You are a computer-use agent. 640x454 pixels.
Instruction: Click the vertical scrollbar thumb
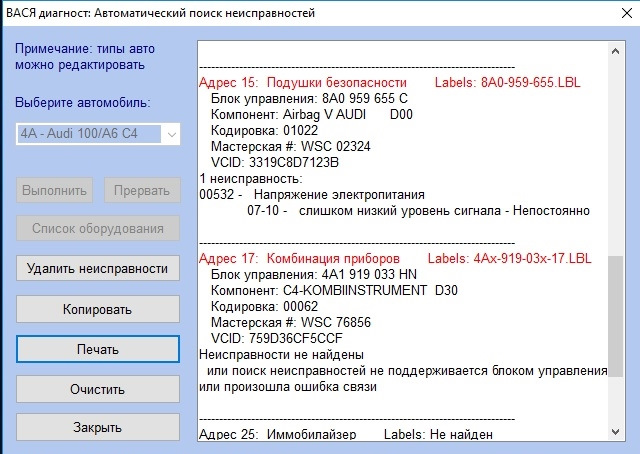[x=616, y=316]
